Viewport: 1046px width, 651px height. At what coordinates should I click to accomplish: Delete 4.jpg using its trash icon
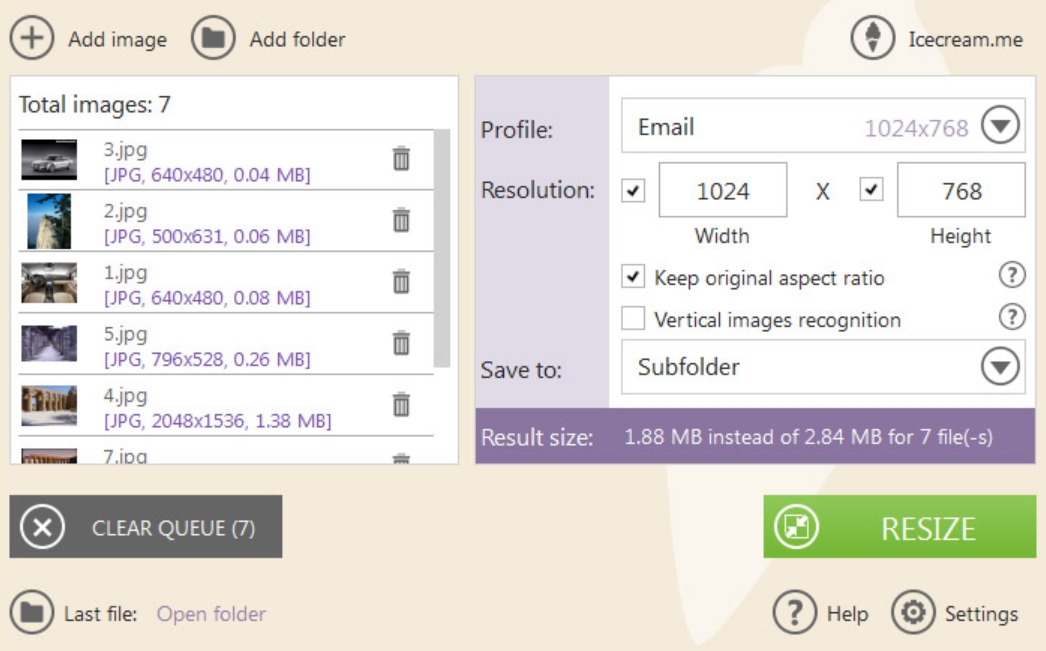coord(401,404)
